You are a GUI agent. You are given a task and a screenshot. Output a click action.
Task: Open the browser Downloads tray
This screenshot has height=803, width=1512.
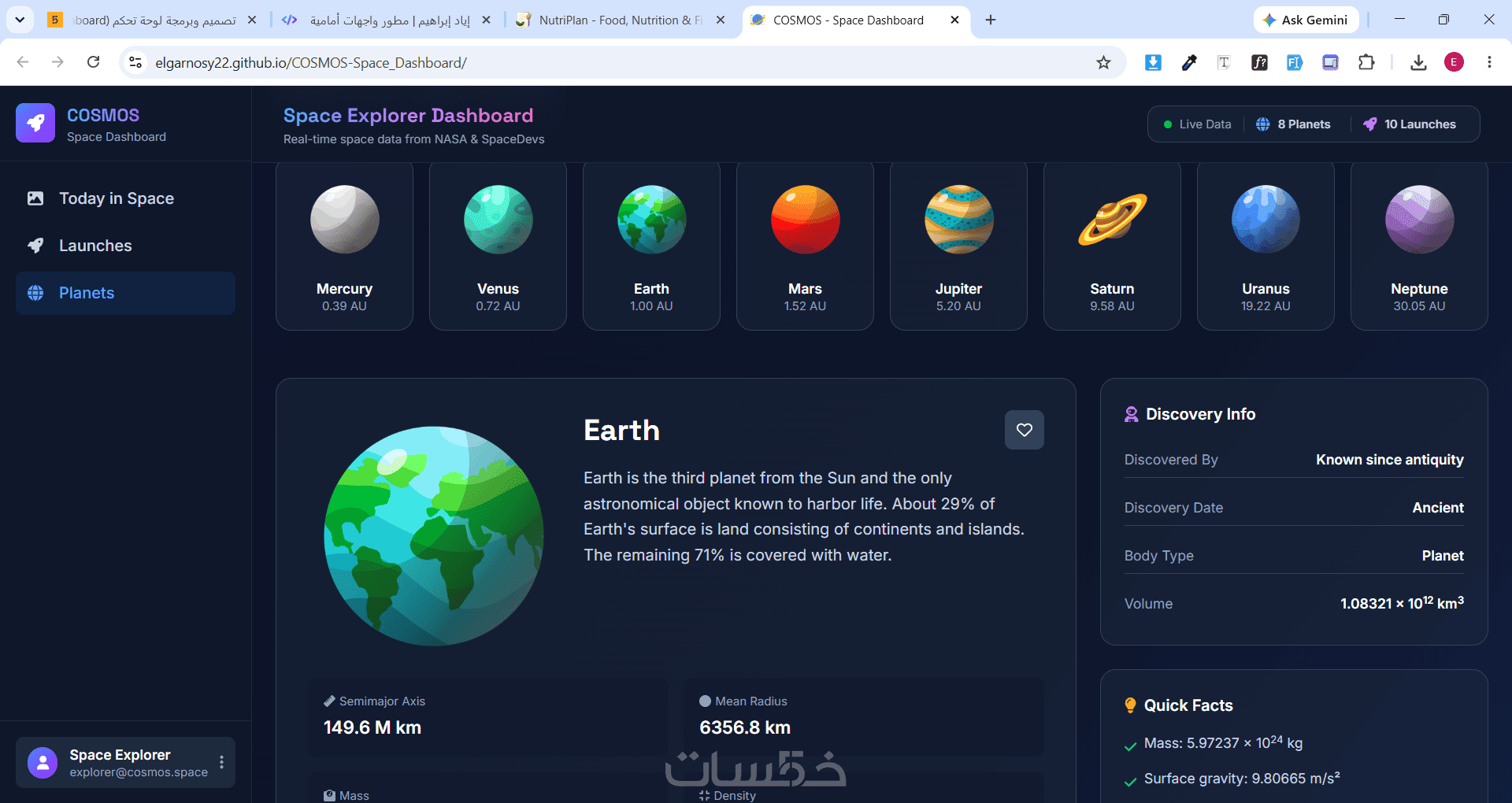click(x=1418, y=62)
